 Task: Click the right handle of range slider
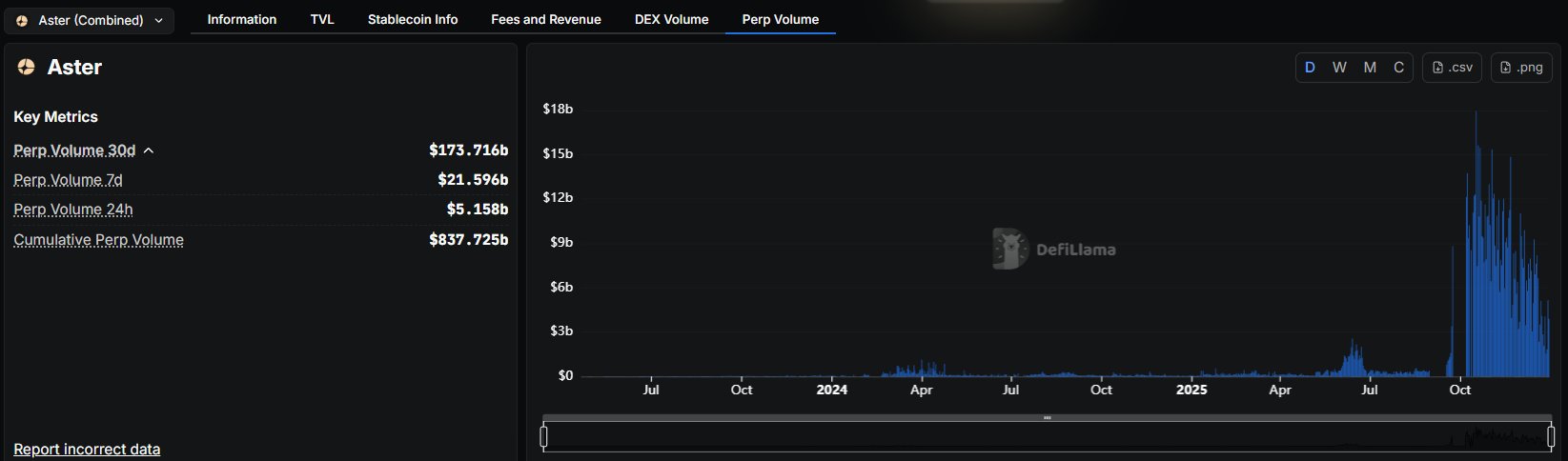tap(1551, 437)
